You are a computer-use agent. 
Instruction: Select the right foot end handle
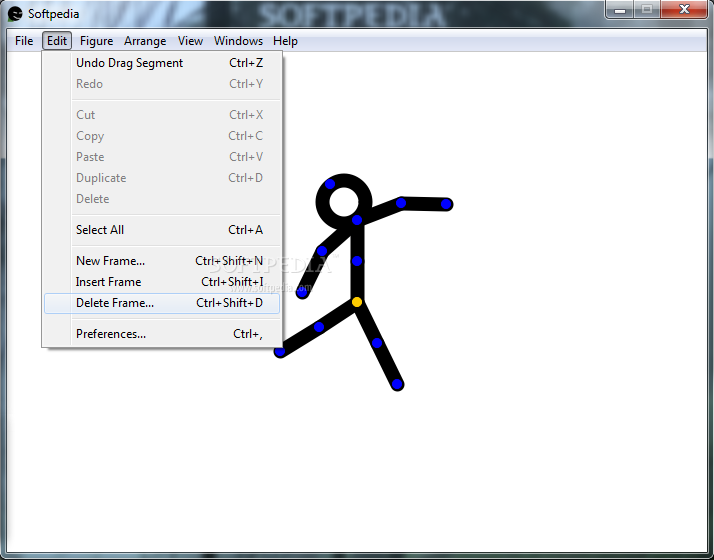[x=397, y=384]
